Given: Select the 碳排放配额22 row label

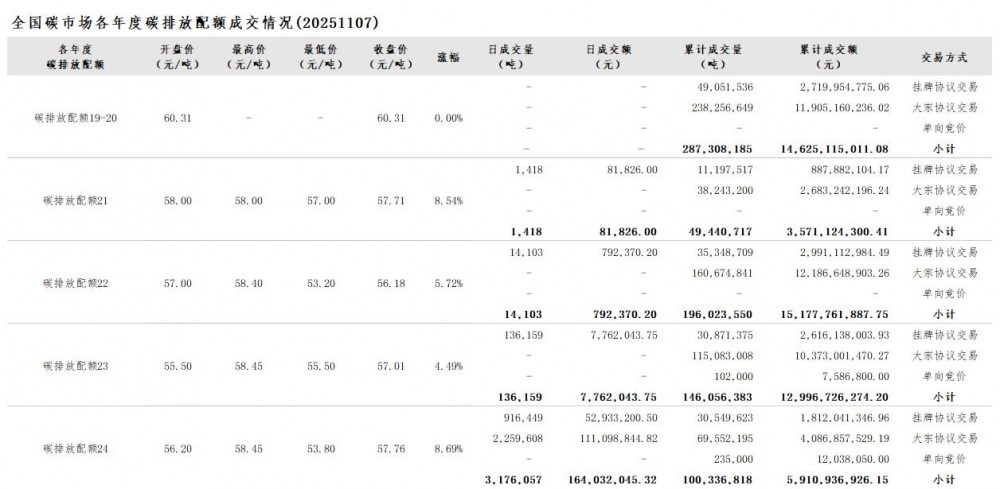Looking at the screenshot, I should 75,283.
